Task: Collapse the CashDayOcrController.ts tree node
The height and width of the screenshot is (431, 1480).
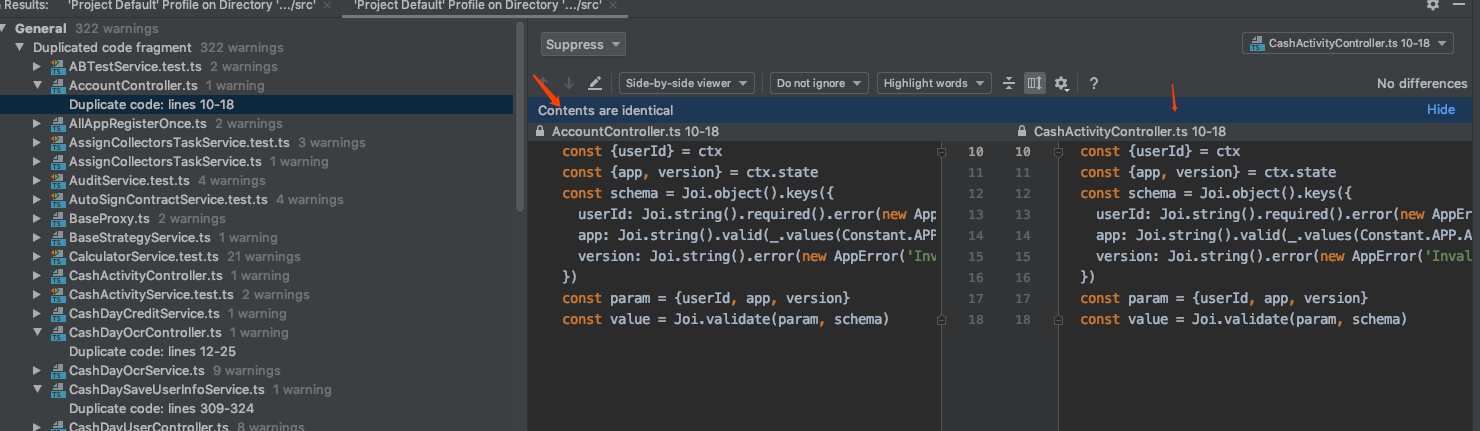Action: [x=38, y=333]
